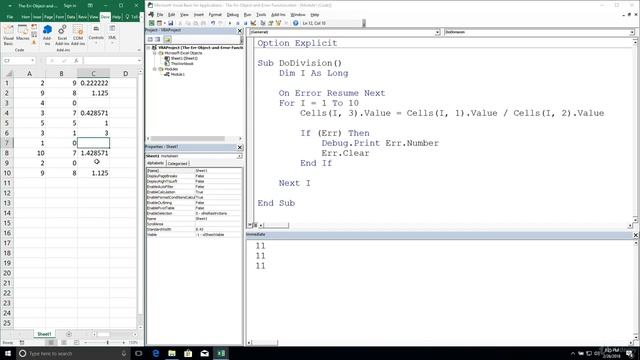Click the Break pause icon in VBA toolbar
The image size is (640, 360).
tap(238, 23)
